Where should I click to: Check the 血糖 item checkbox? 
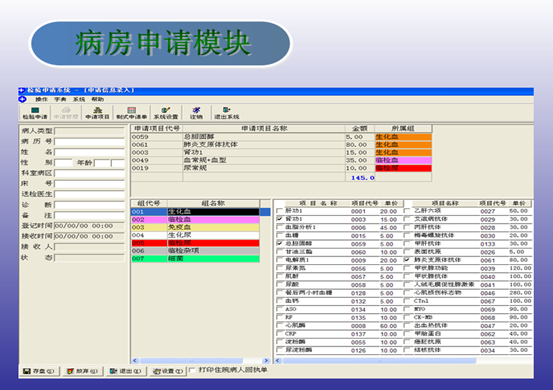coord(280,235)
